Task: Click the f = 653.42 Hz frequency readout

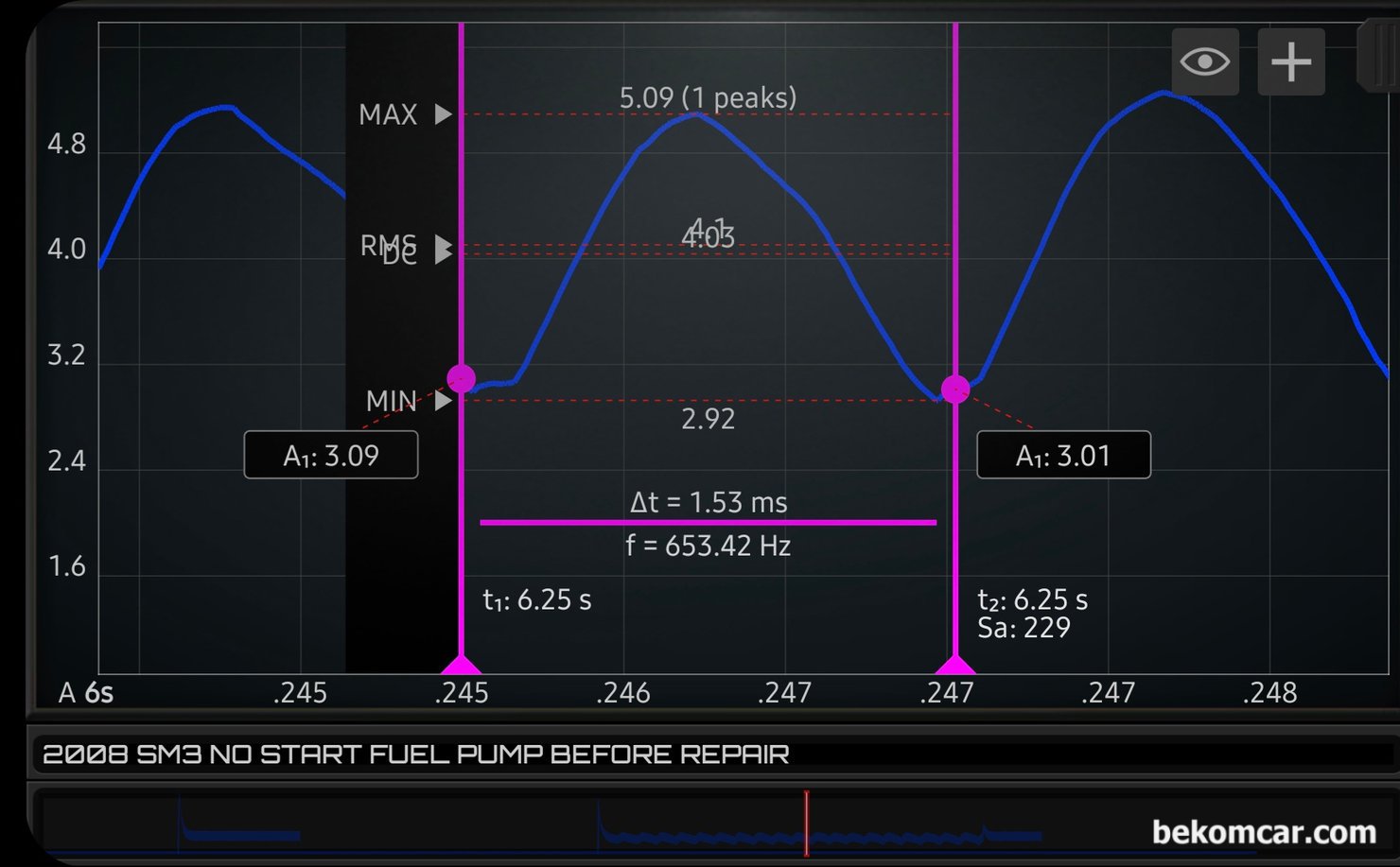Action: point(709,546)
